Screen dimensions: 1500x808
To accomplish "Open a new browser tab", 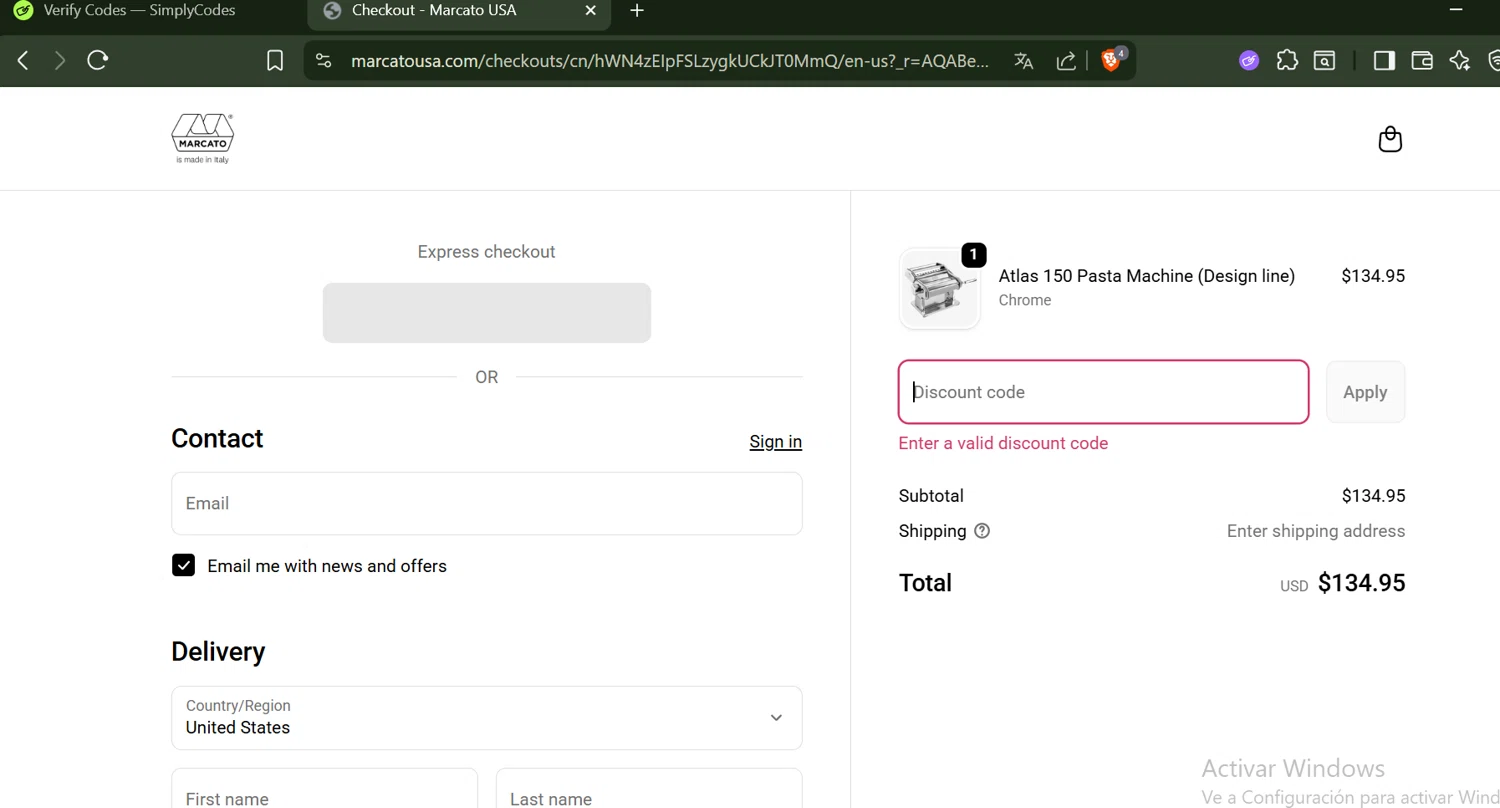I will tap(637, 11).
